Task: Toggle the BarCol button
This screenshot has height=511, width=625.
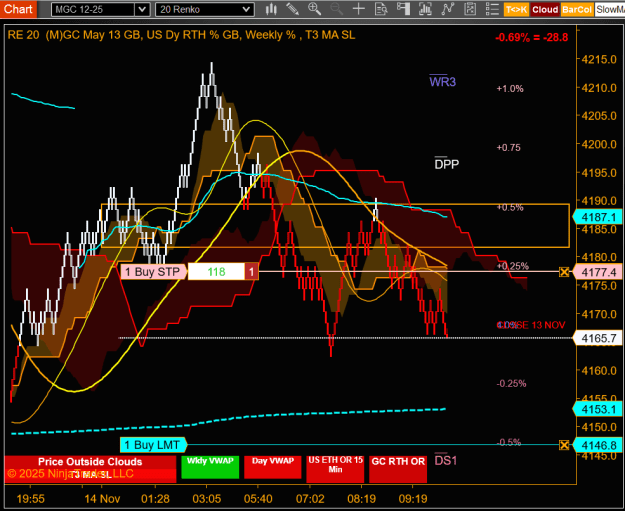Action: (x=577, y=9)
